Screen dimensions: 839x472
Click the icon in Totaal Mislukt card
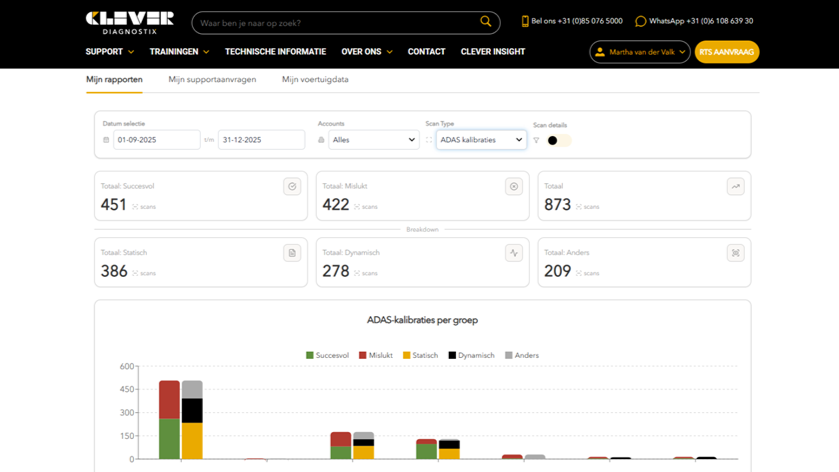(x=514, y=187)
